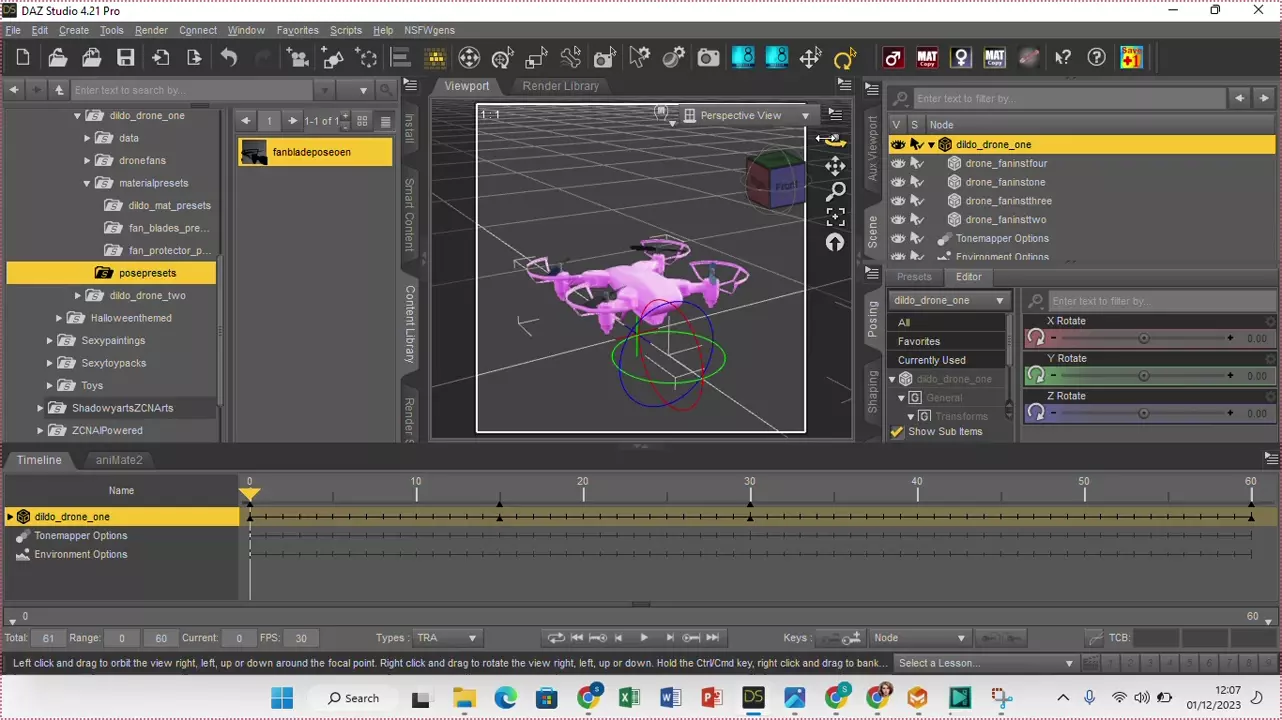Screen dimensions: 1282x720
Task: Click the Frame/zoom magnifier in viewport controls
Action: click(835, 191)
